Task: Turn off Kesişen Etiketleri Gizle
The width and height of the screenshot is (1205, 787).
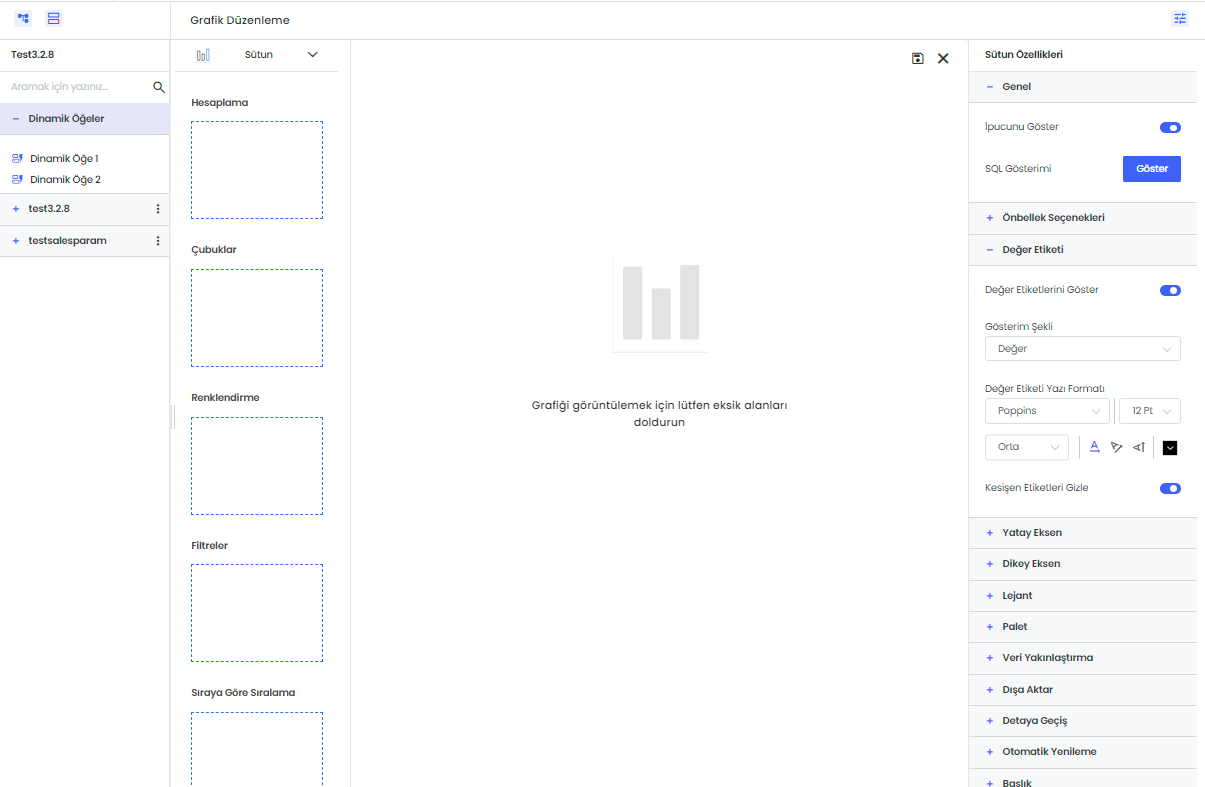Action: pyautogui.click(x=1170, y=489)
